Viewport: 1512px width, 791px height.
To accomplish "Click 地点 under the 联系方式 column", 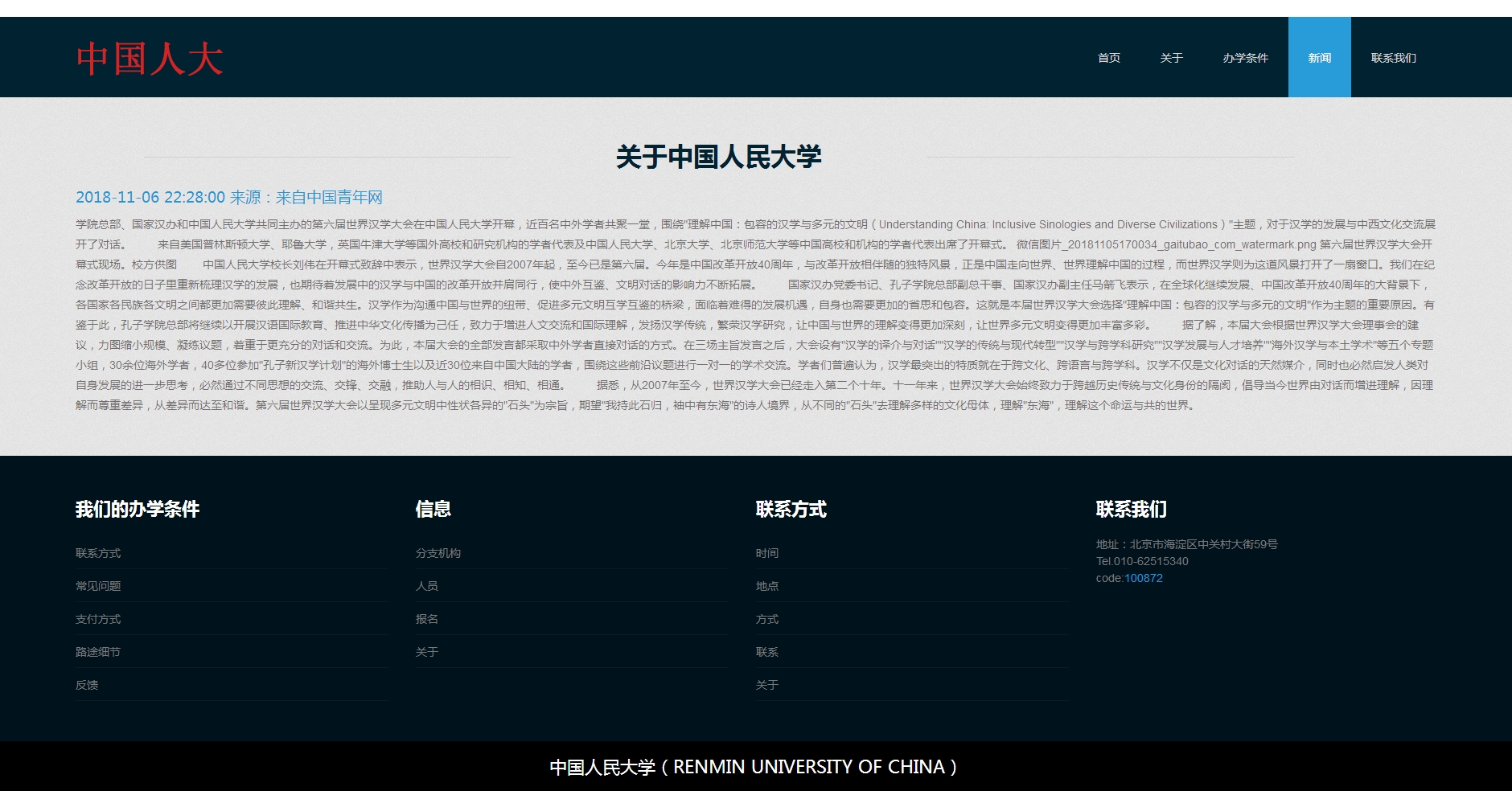I will pyautogui.click(x=767, y=586).
